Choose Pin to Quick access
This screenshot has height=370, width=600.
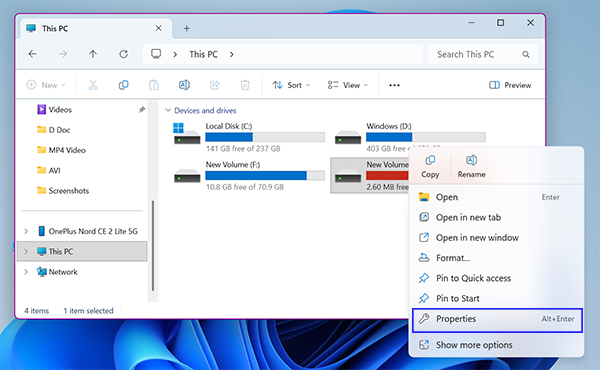[497, 278]
